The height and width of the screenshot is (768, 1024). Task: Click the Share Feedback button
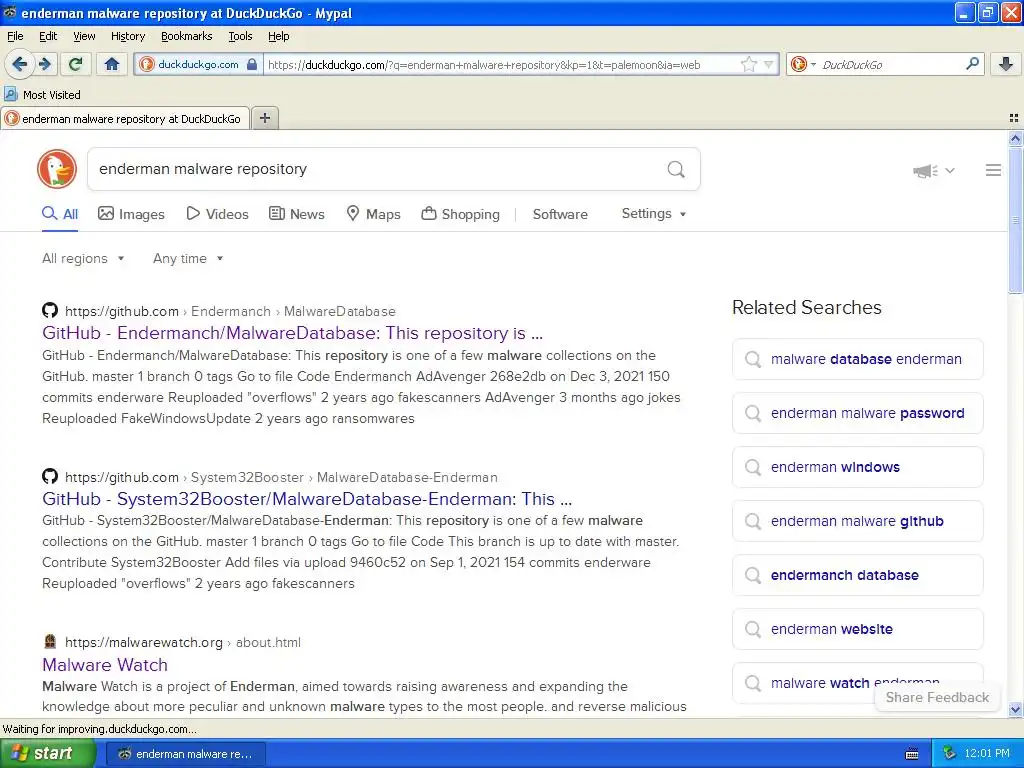pyautogui.click(x=936, y=697)
